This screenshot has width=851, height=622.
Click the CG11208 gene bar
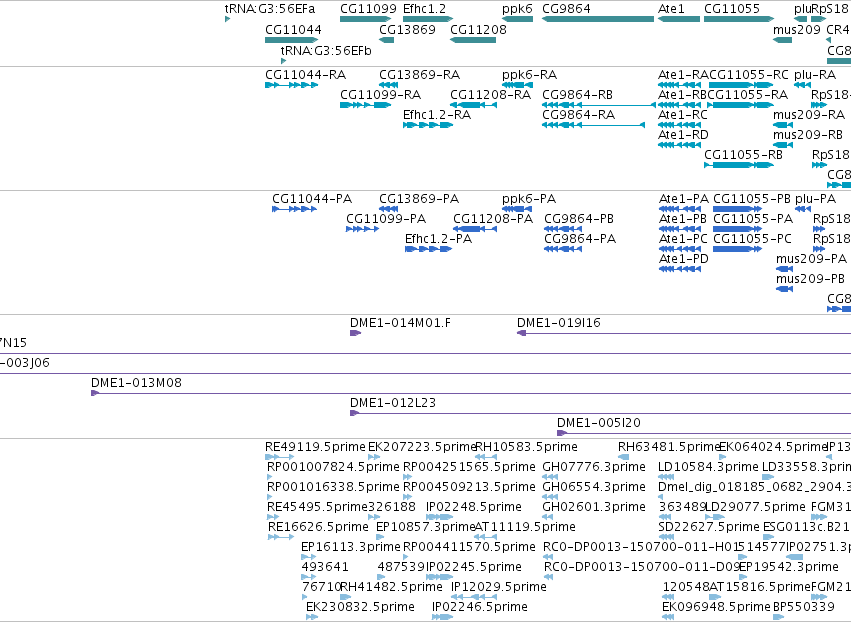[473, 40]
